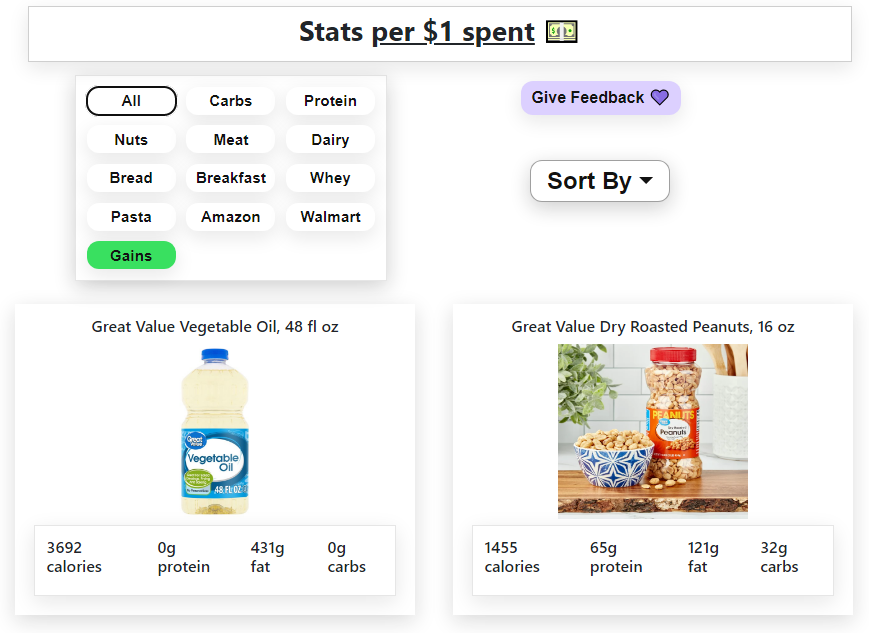
Task: Click the dollar bill emoji icon
Action: [561, 32]
